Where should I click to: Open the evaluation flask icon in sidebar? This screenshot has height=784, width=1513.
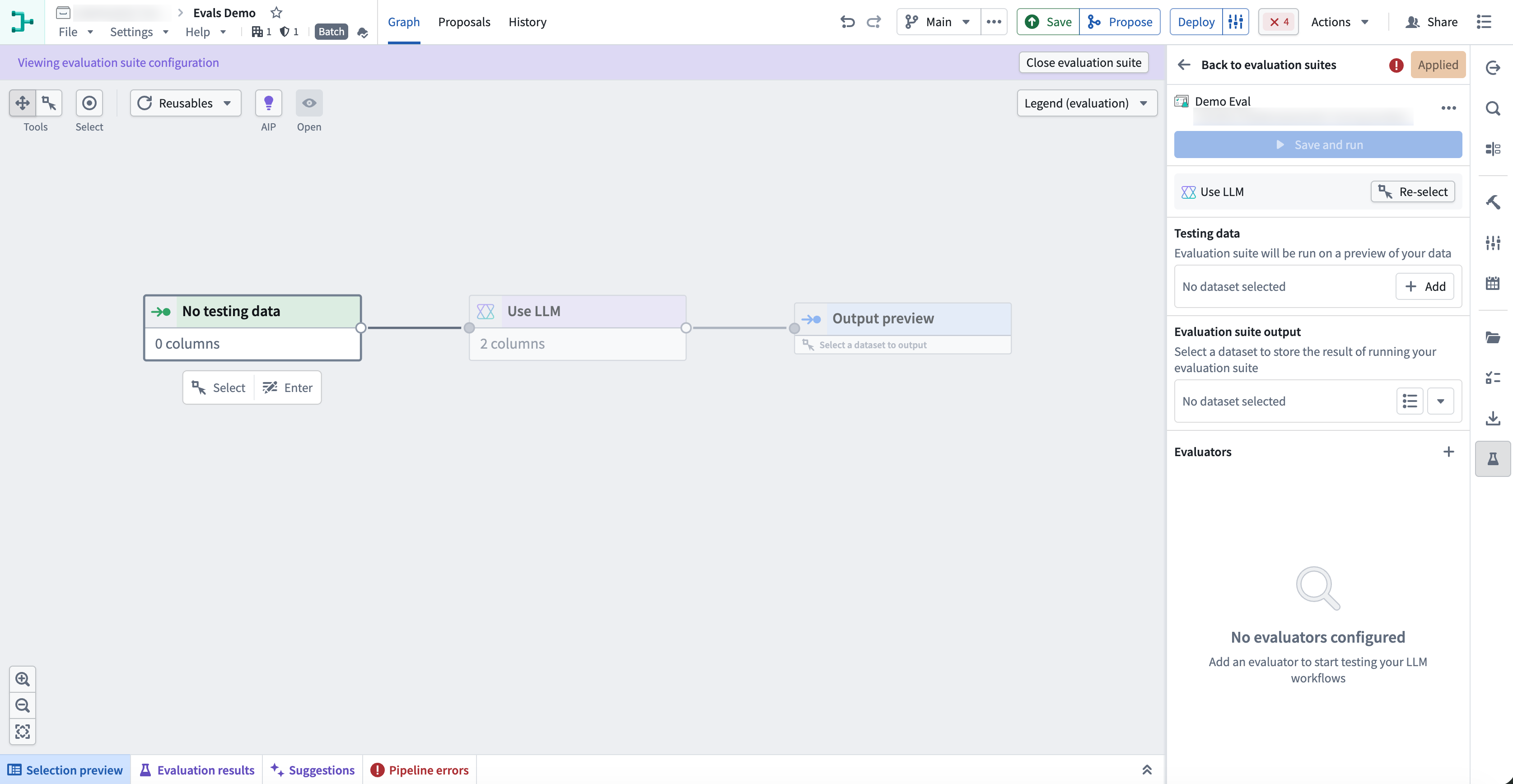click(1492, 459)
